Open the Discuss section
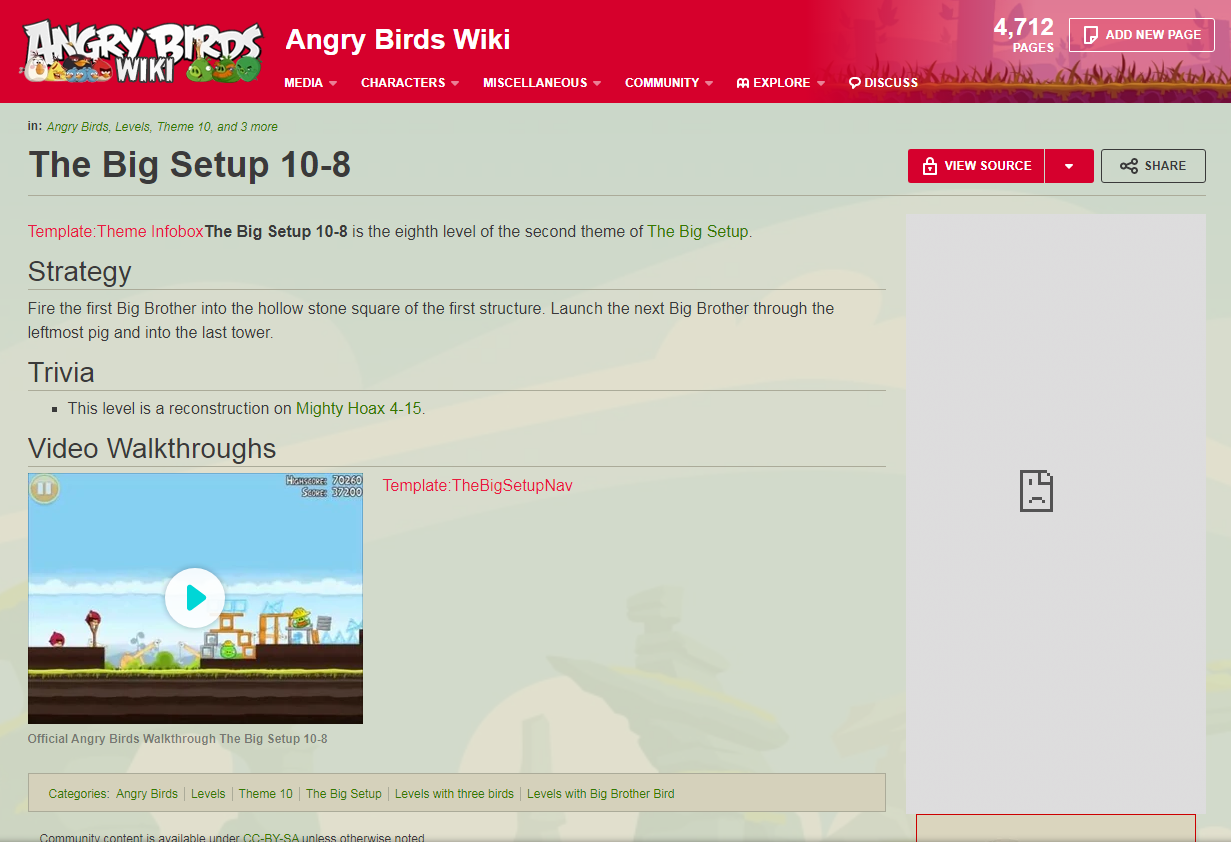 pos(883,83)
